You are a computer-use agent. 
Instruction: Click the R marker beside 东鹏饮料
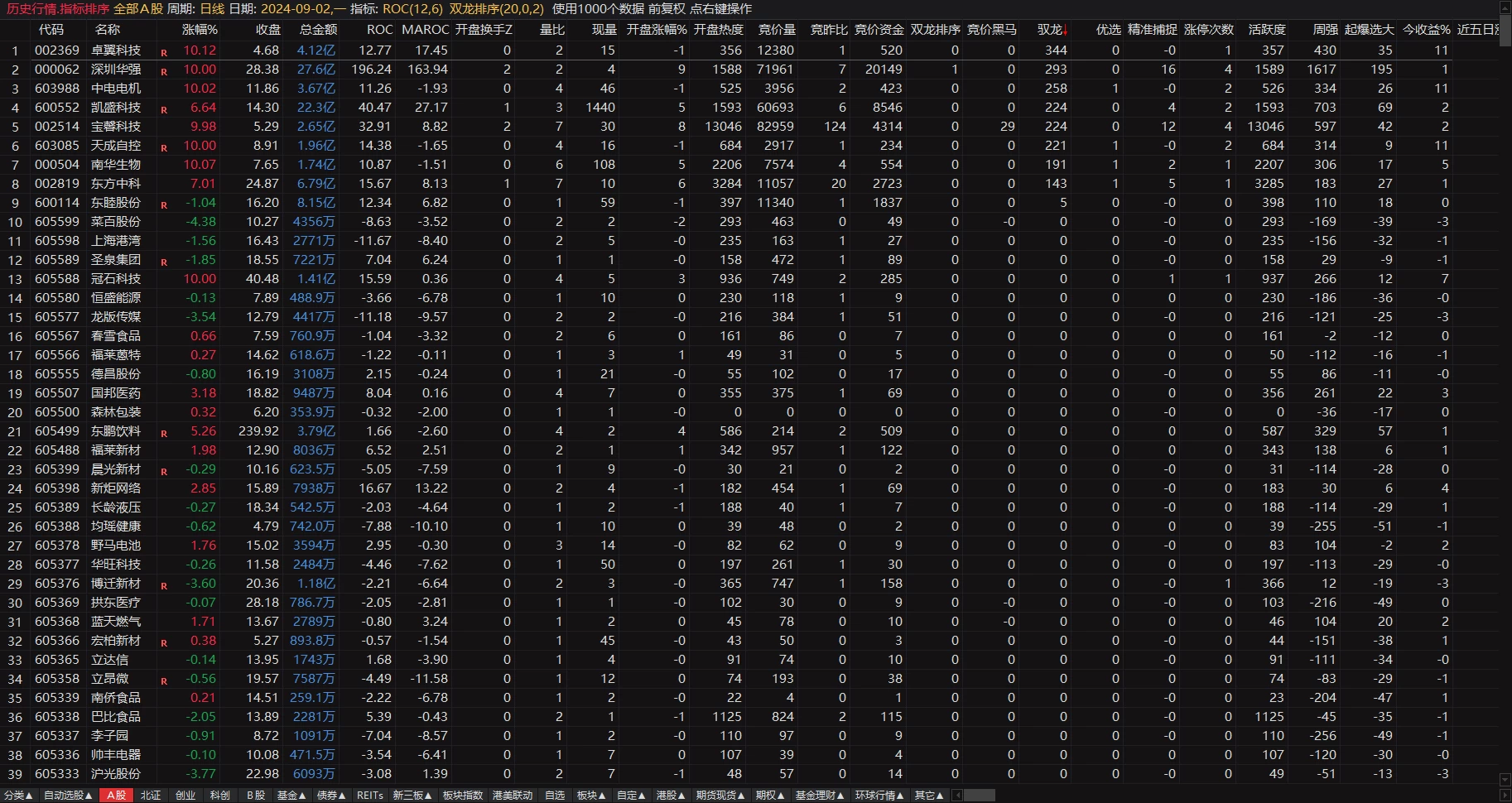coord(164,434)
